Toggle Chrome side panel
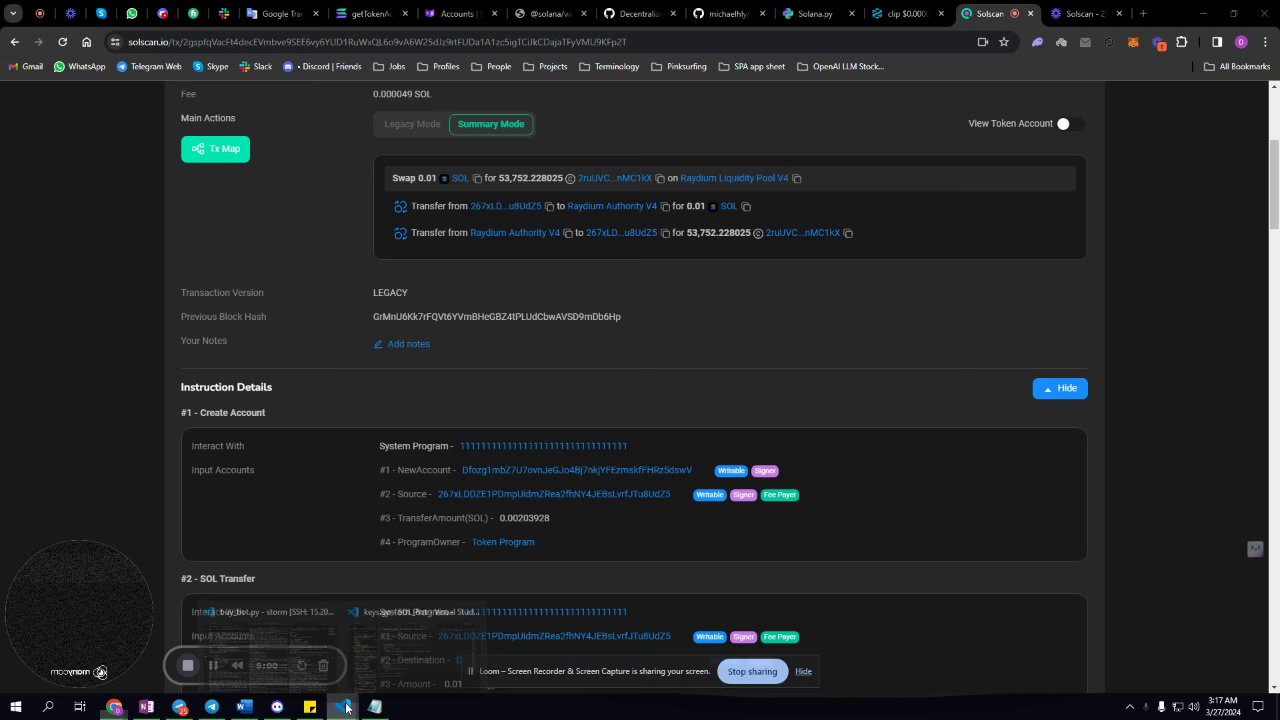Viewport: 1280px width, 720px height. 1217,42
